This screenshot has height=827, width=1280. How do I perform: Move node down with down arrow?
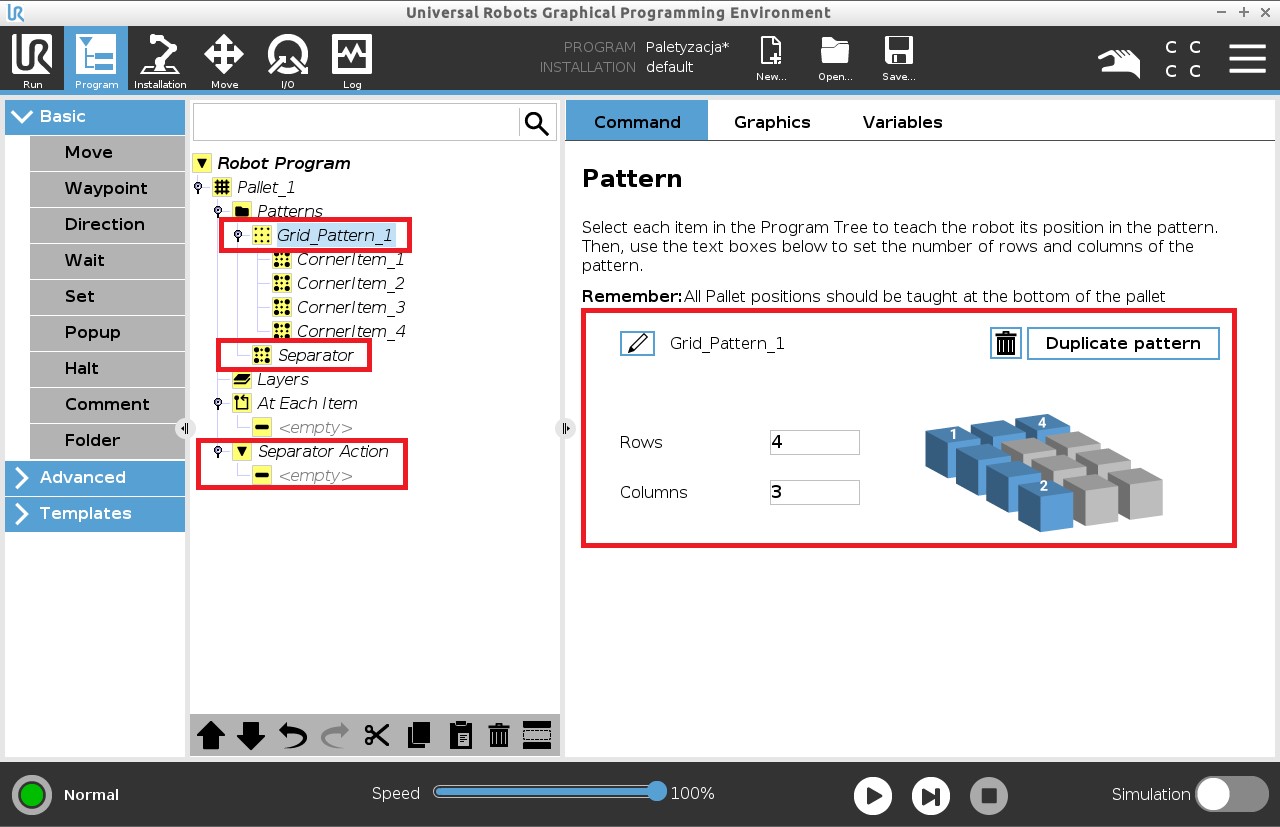pos(251,736)
